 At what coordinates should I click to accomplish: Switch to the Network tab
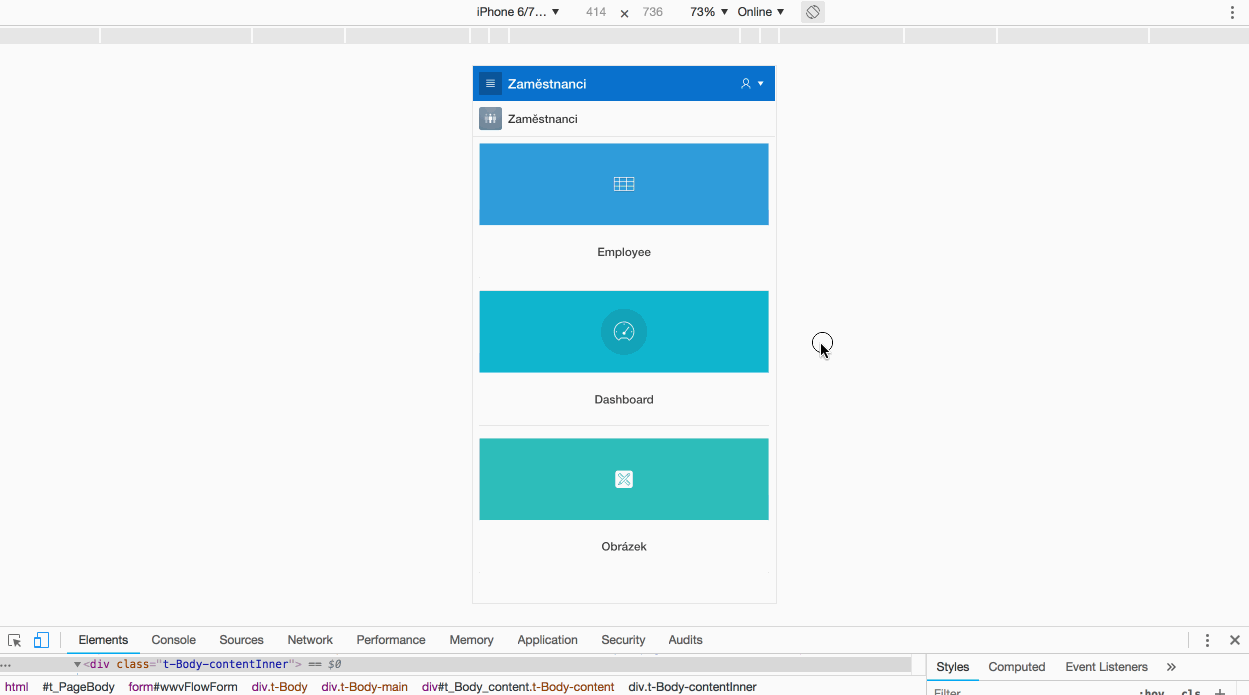pos(310,640)
